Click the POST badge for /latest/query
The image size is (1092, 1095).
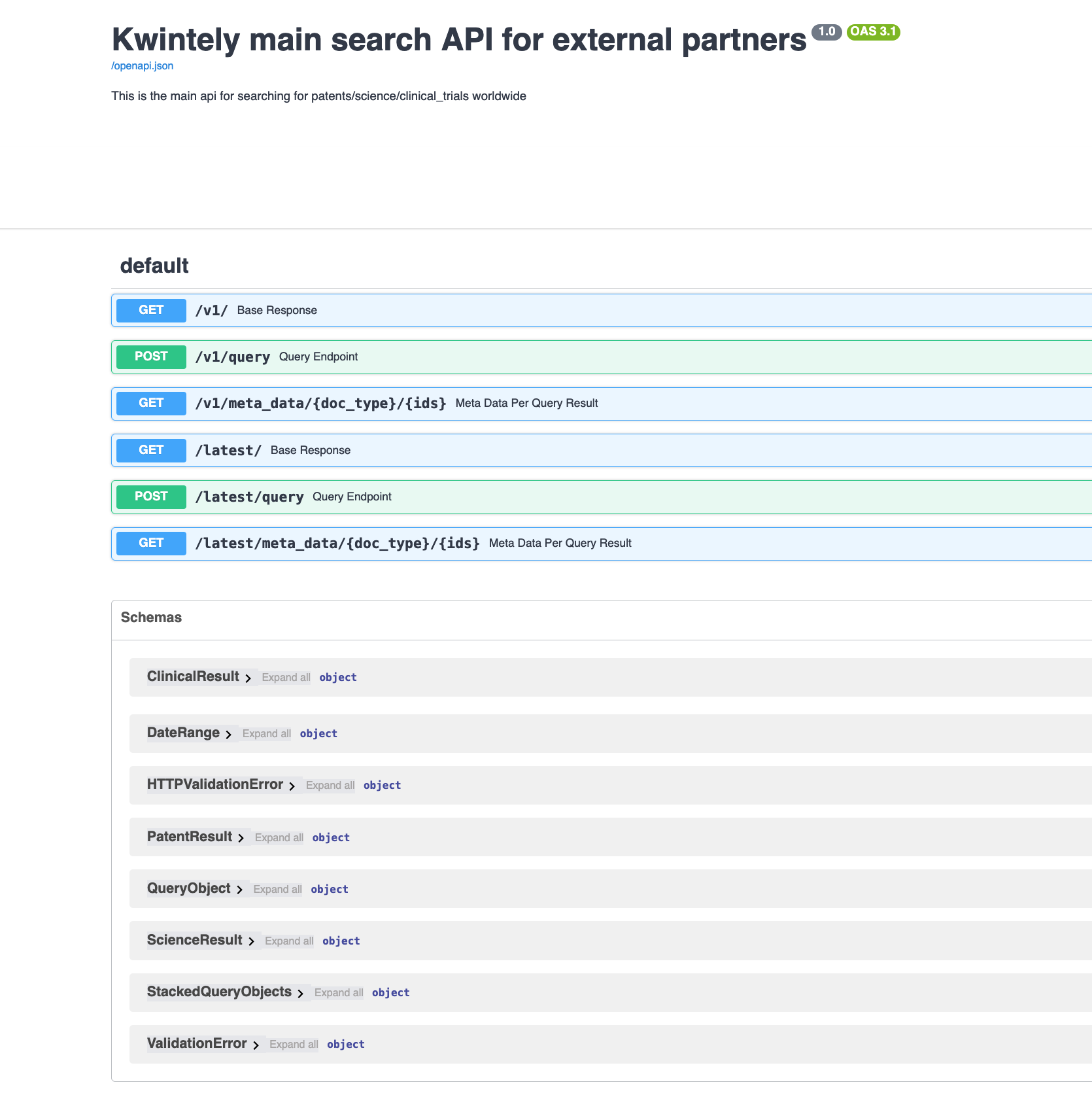click(151, 496)
